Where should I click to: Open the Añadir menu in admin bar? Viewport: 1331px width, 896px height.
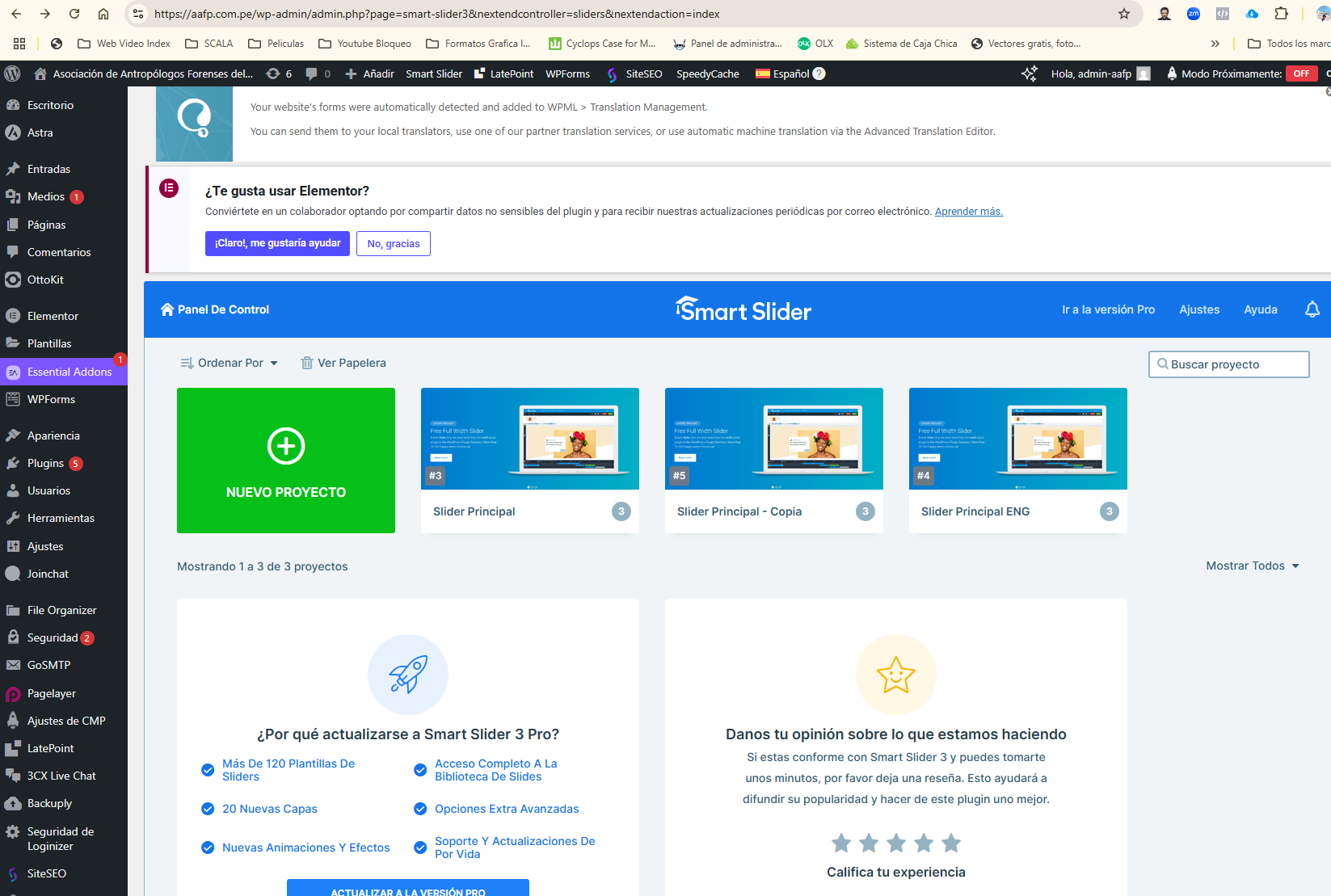click(370, 74)
